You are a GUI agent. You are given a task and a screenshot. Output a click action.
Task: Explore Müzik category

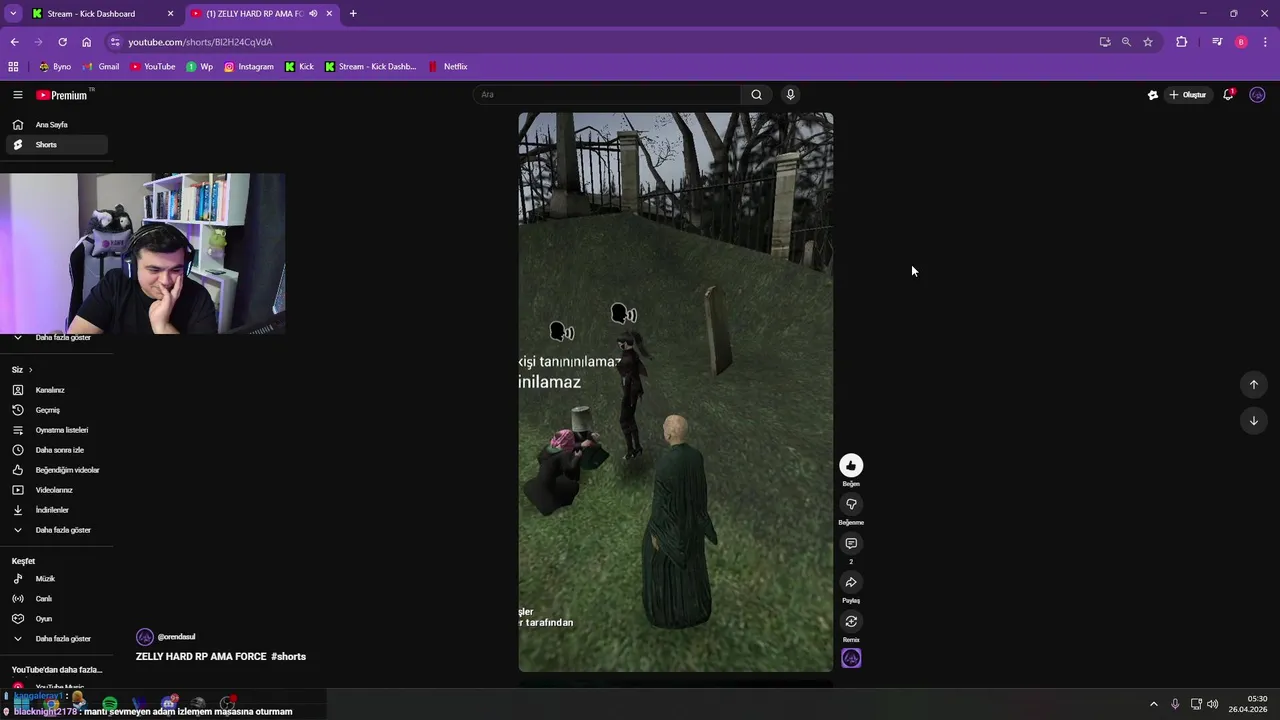55,579
